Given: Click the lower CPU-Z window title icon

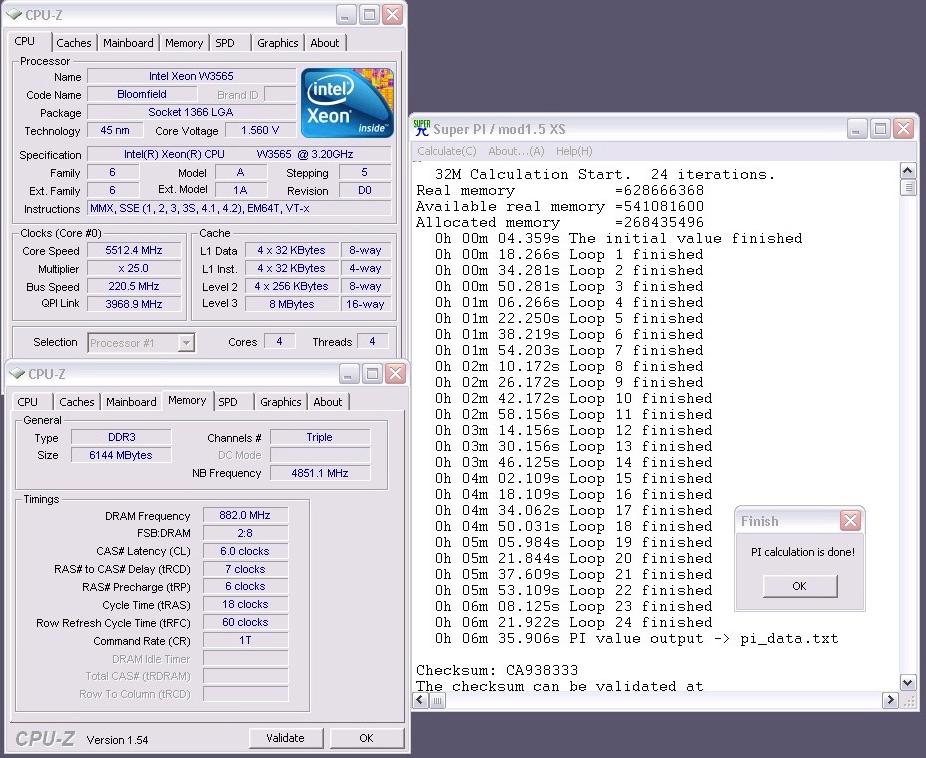Looking at the screenshot, I should pyautogui.click(x=17, y=373).
